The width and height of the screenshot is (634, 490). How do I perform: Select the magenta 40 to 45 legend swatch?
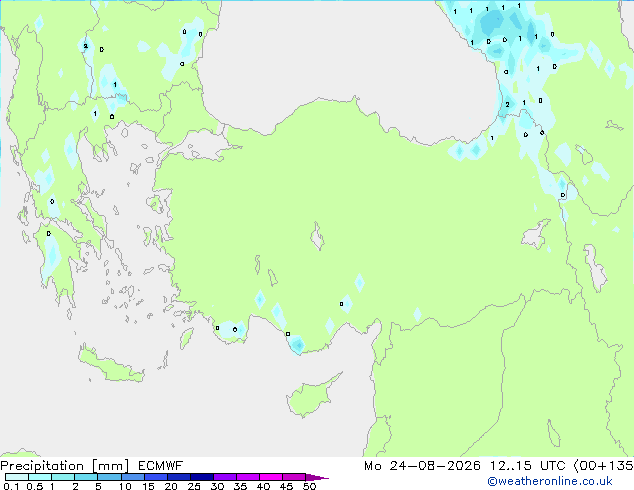[271, 477]
